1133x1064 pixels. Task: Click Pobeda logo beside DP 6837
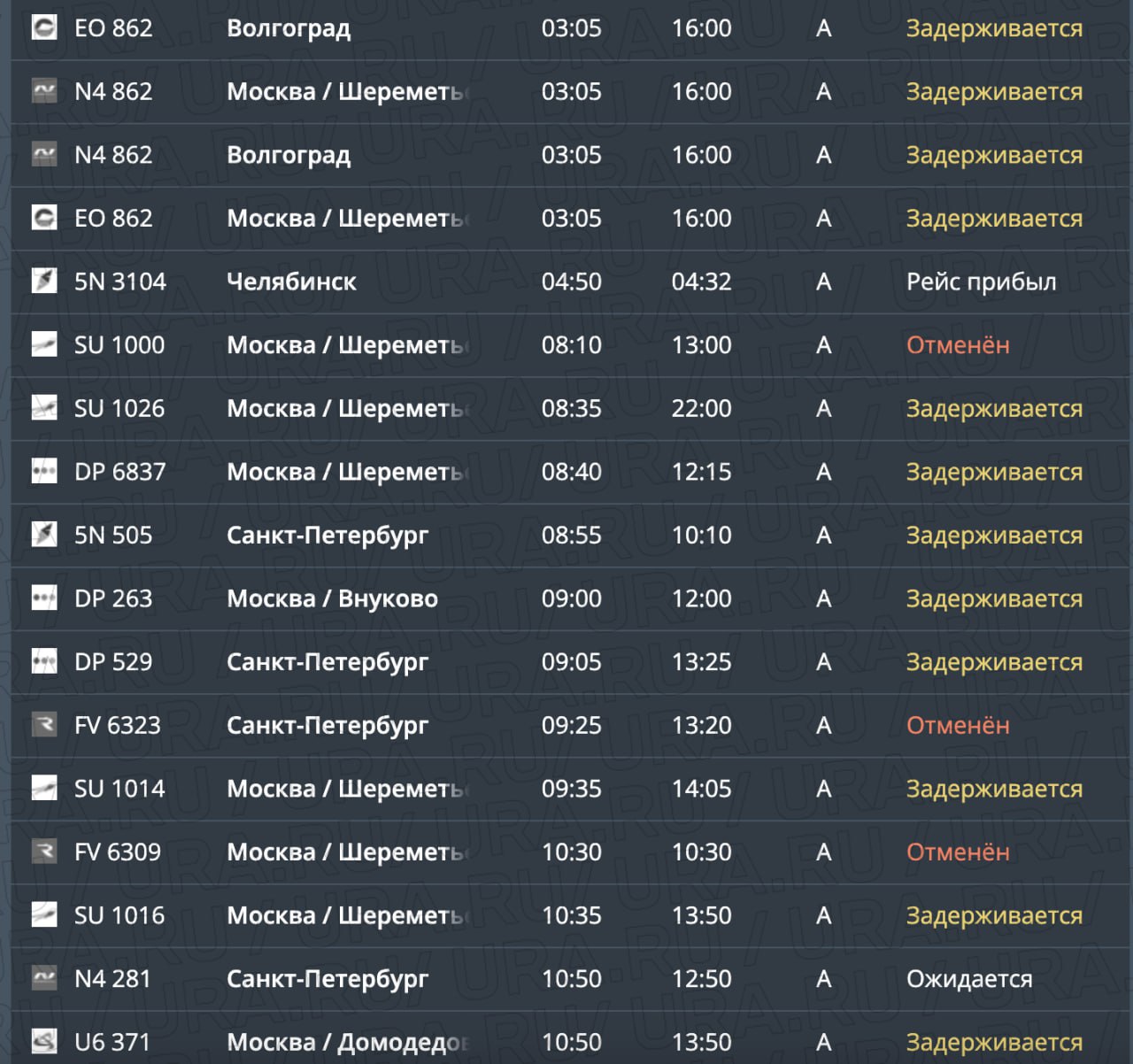click(44, 472)
